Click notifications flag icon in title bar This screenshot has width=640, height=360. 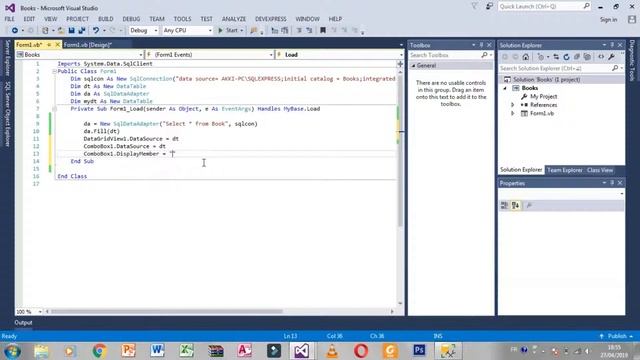(x=474, y=7)
